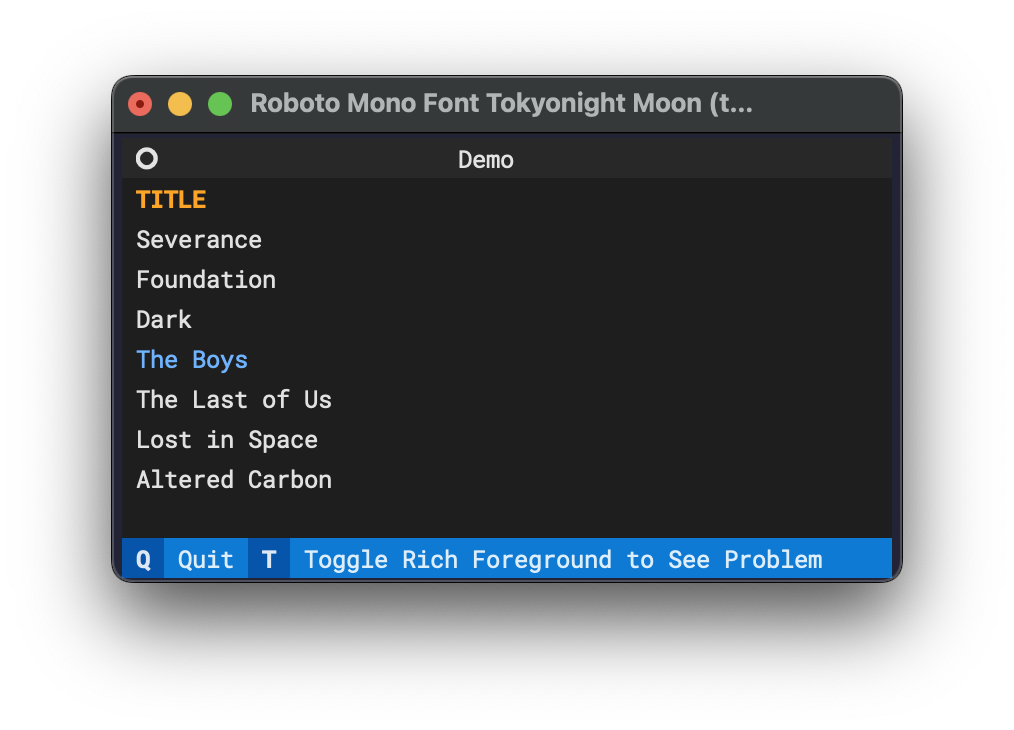Click the circle command palette icon in header

click(147, 158)
